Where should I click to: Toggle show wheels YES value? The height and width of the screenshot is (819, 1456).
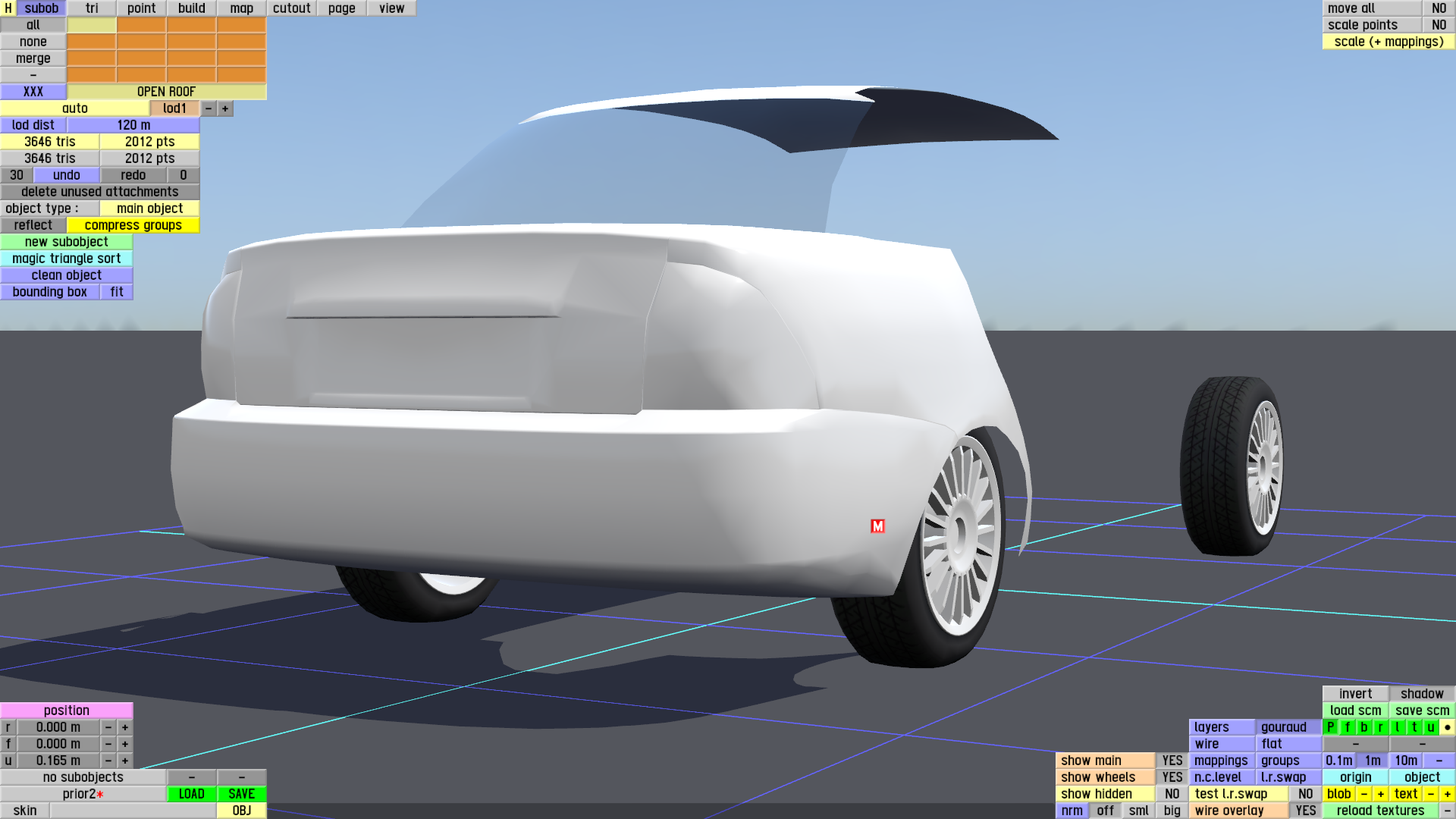coord(1172,777)
